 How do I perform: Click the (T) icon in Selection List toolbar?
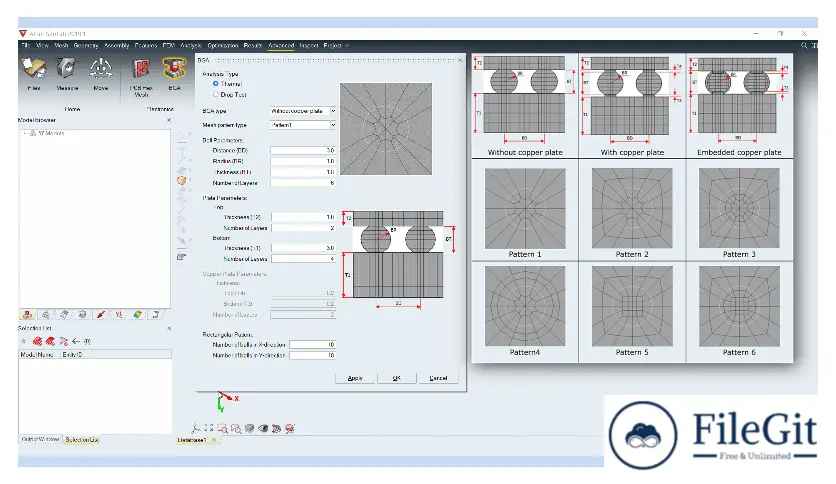[87, 341]
